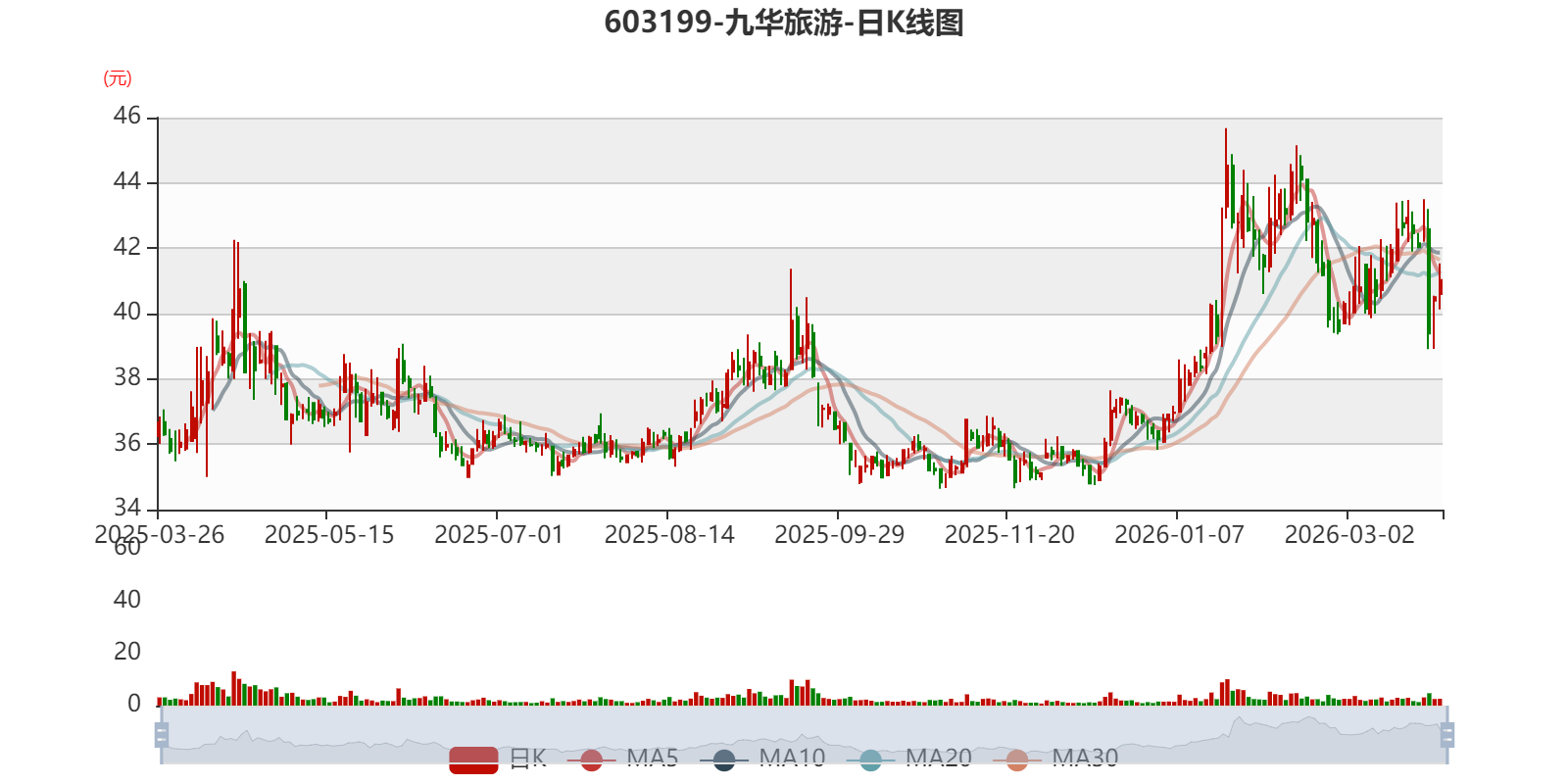Select the 42 price axis value
This screenshot has width=1568, height=784.
point(127,247)
